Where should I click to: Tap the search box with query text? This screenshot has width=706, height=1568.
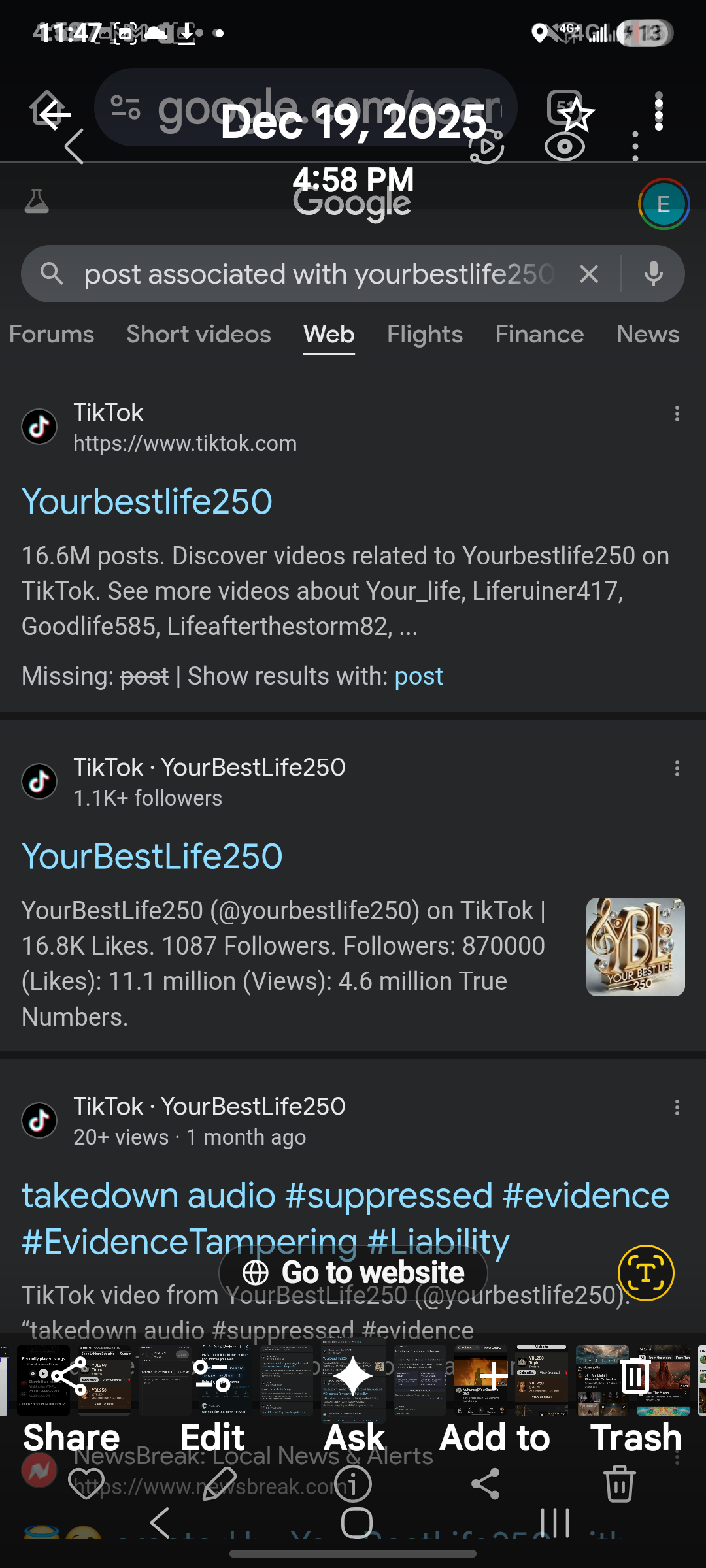click(x=319, y=274)
